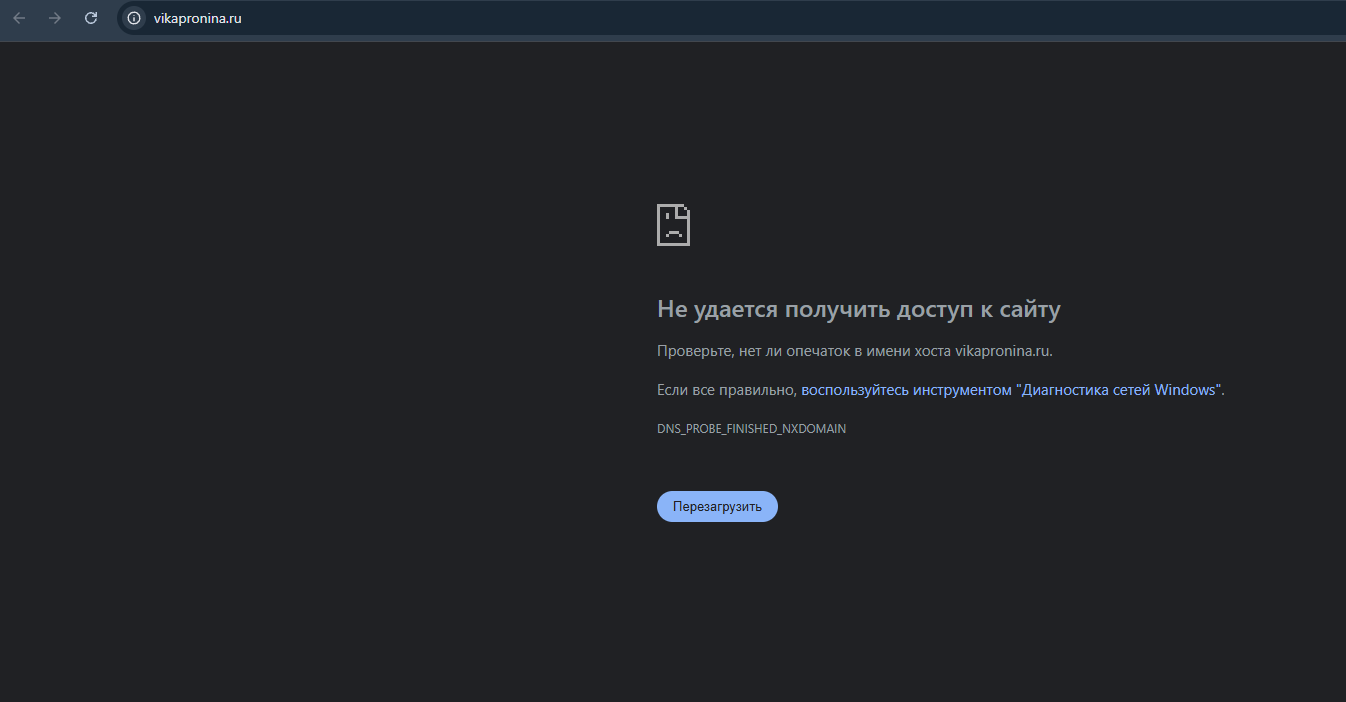Screen dimensions: 1346x702
Task: Reload the page via the toolbar refresh icon
Action: tap(91, 18)
